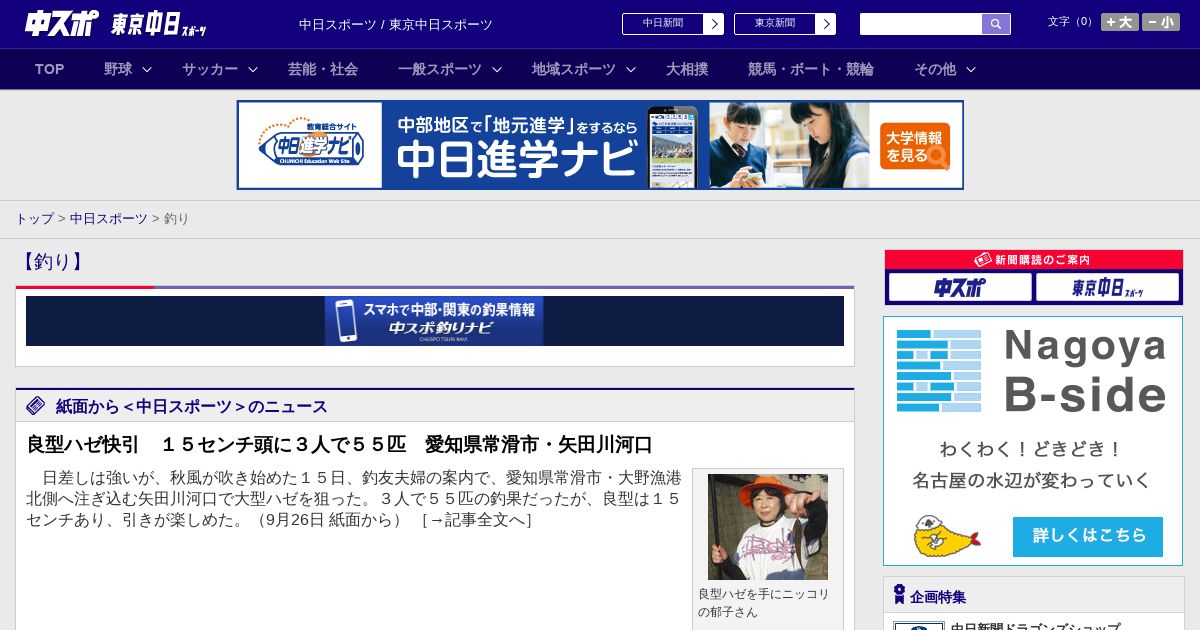Open the 記事全文へ link
The height and width of the screenshot is (630, 1200).
click(476, 520)
